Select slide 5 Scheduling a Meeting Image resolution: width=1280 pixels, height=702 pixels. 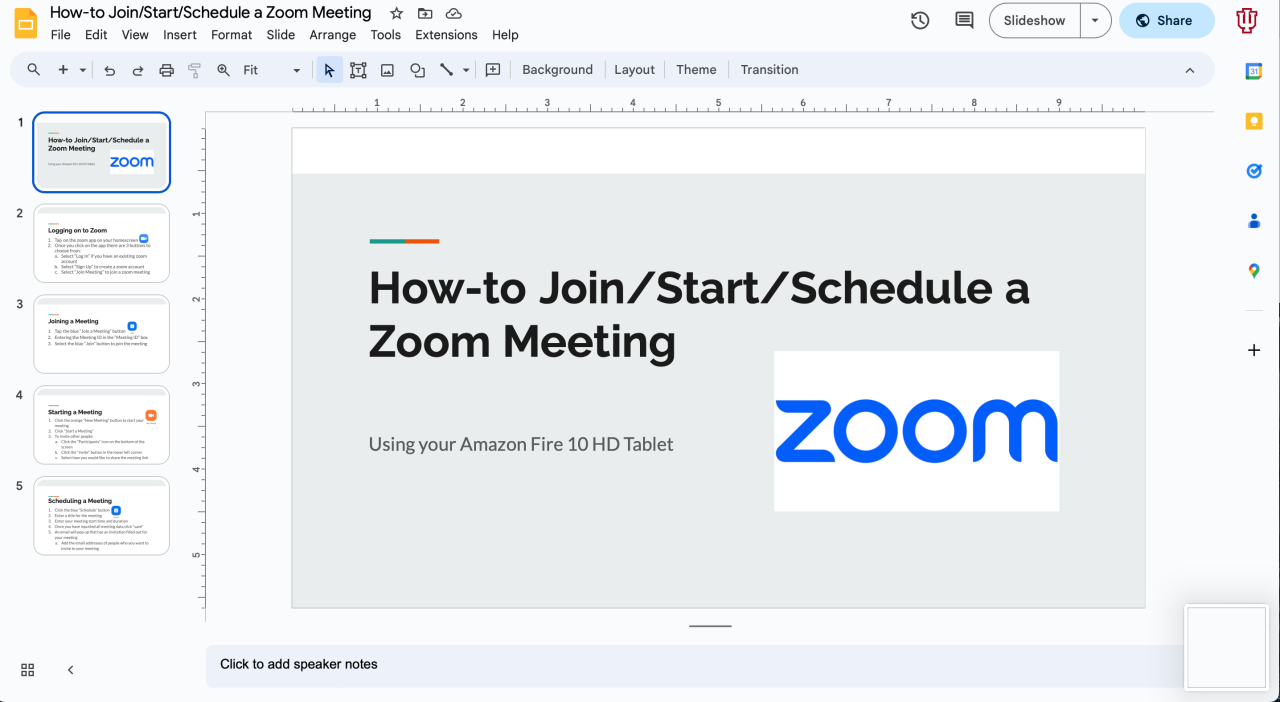coord(102,516)
